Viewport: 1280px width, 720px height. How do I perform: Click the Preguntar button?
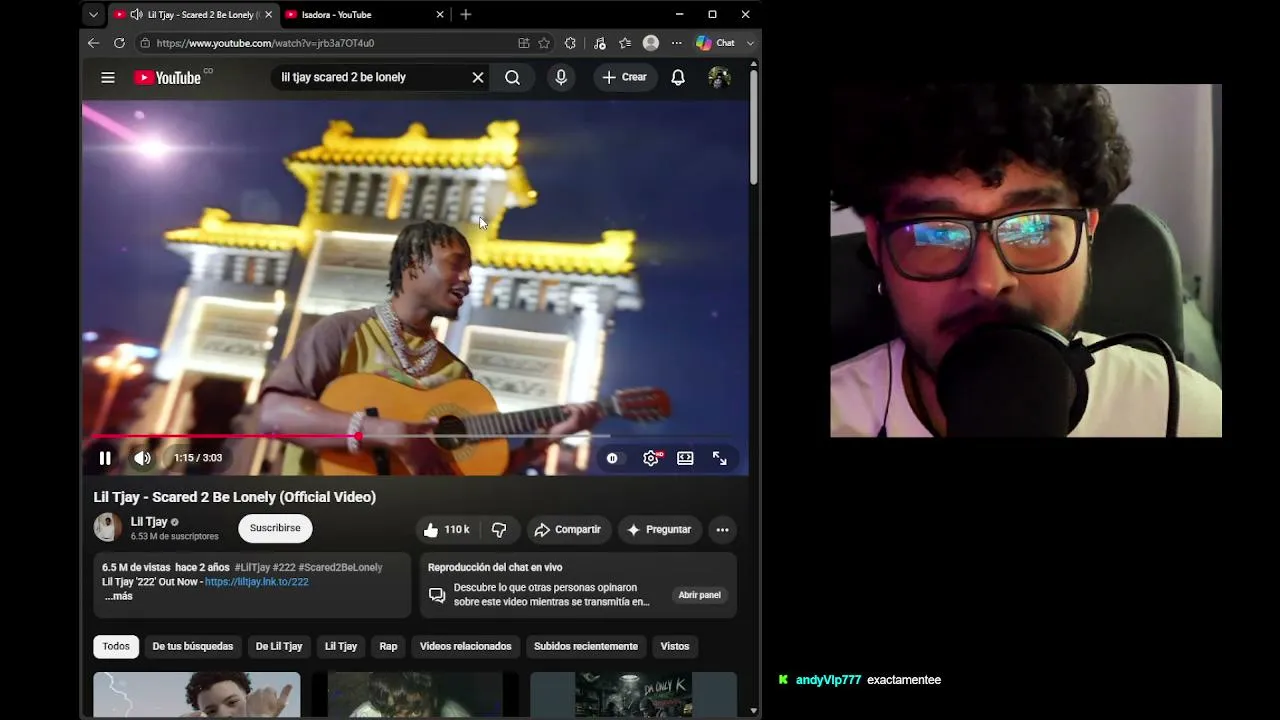pyautogui.click(x=659, y=530)
